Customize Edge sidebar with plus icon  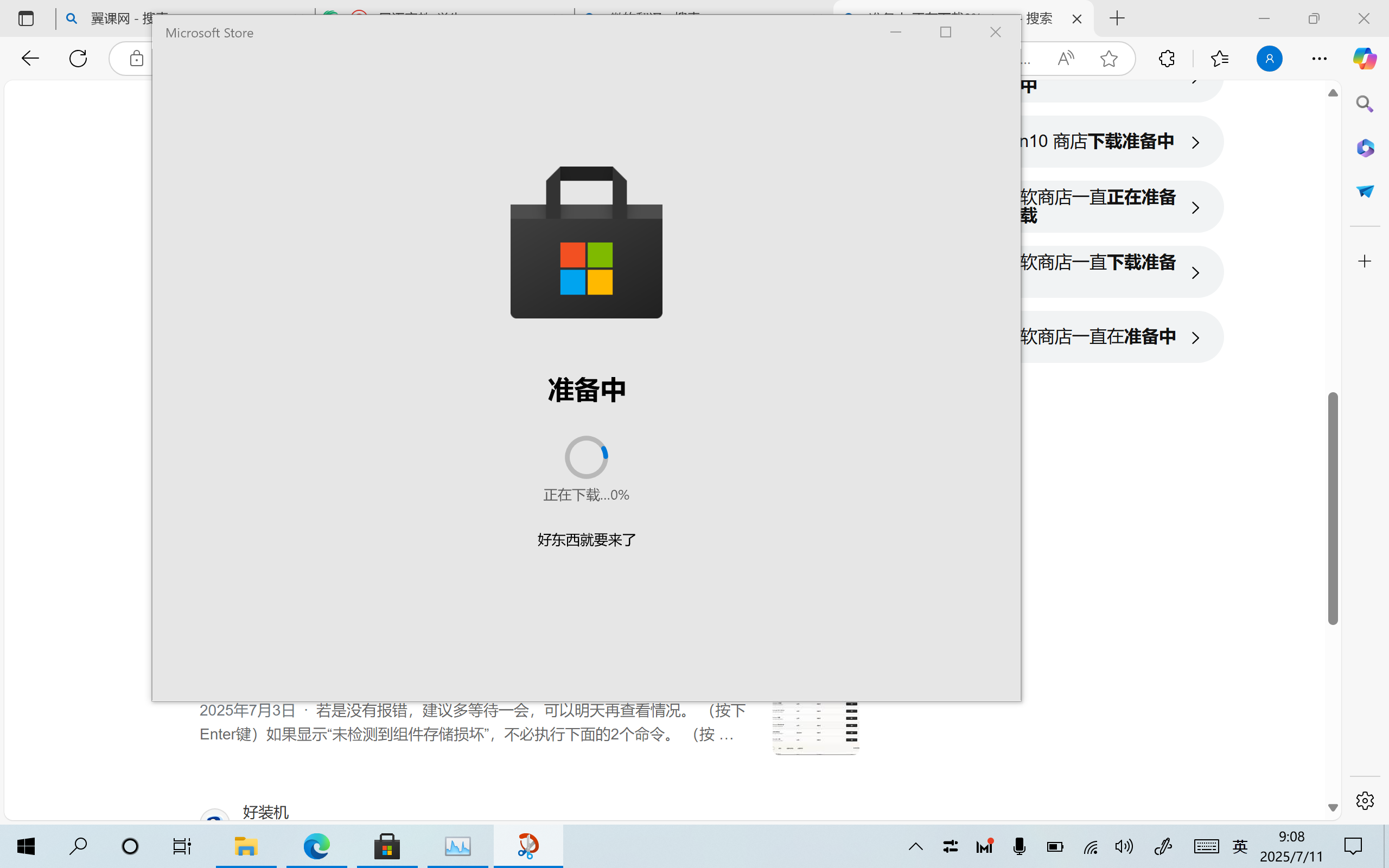tap(1365, 261)
